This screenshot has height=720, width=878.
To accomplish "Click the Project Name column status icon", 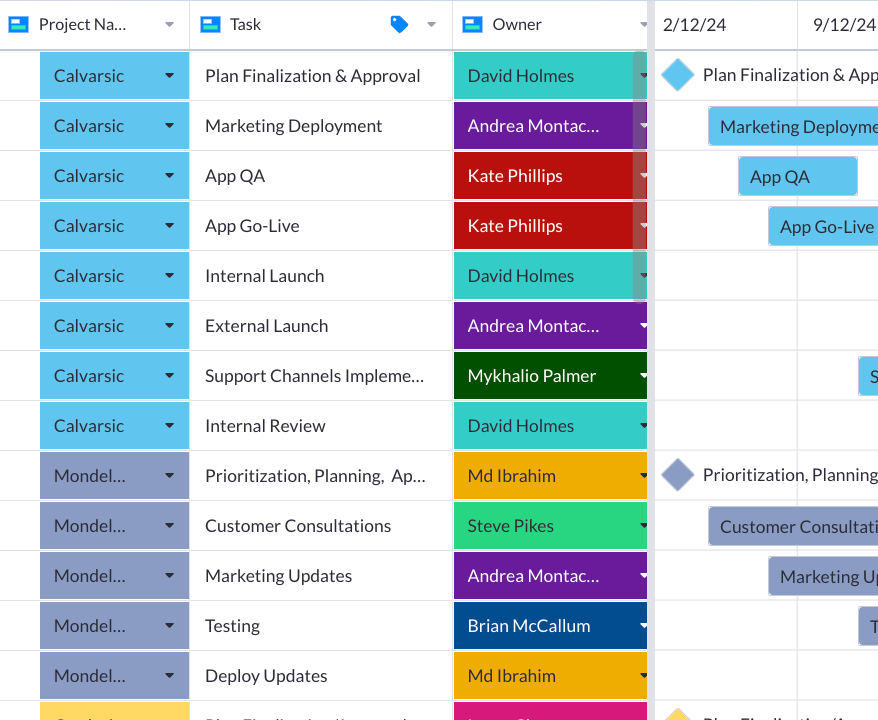I will click(17, 23).
